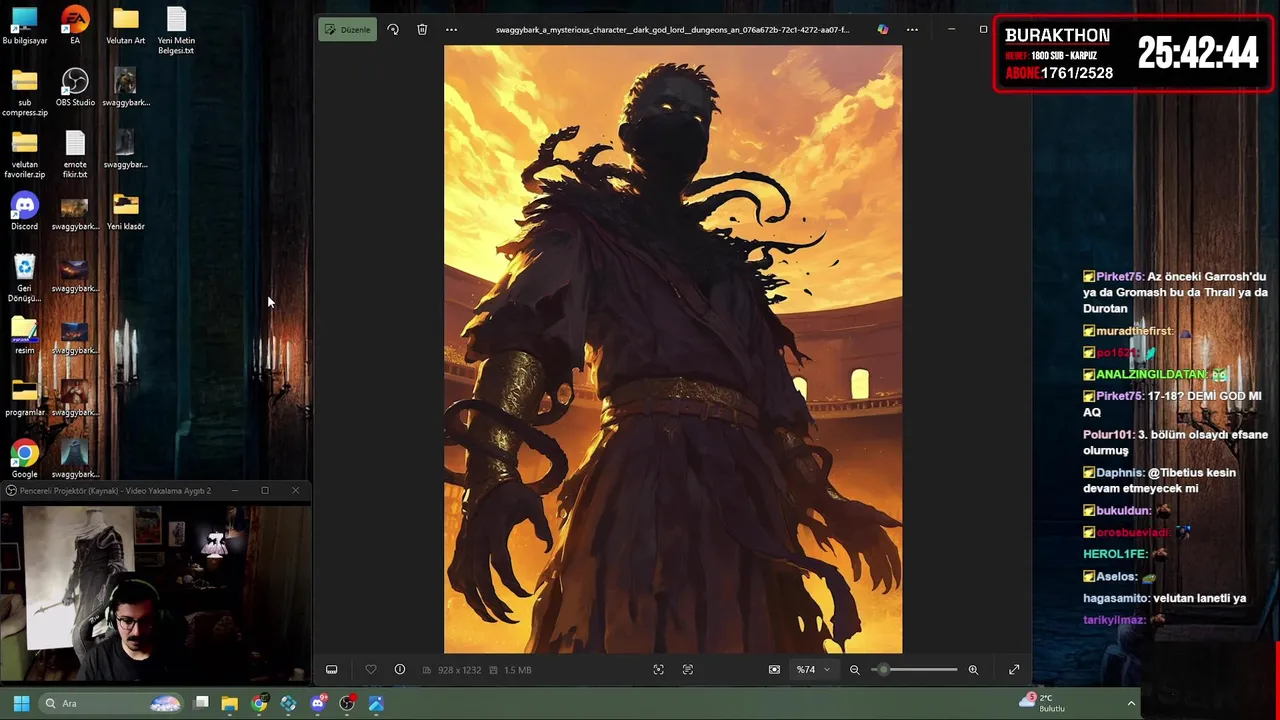The height and width of the screenshot is (720, 1280).
Task: Open the EA app desktop icon
Action: (x=75, y=27)
